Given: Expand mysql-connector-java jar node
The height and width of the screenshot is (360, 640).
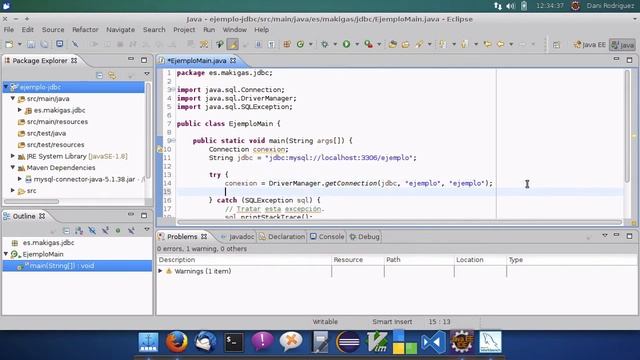Looking at the screenshot, I should (x=20, y=179).
